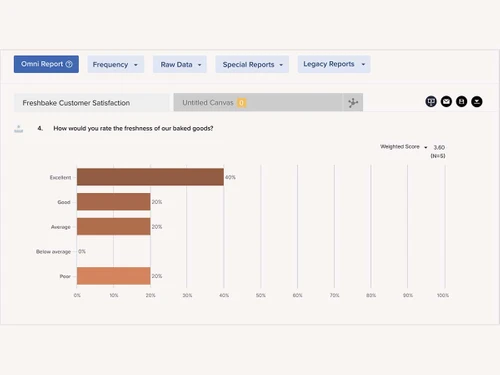The width and height of the screenshot is (500, 375).
Task: Click the Good bar in the chart
Action: pos(114,201)
